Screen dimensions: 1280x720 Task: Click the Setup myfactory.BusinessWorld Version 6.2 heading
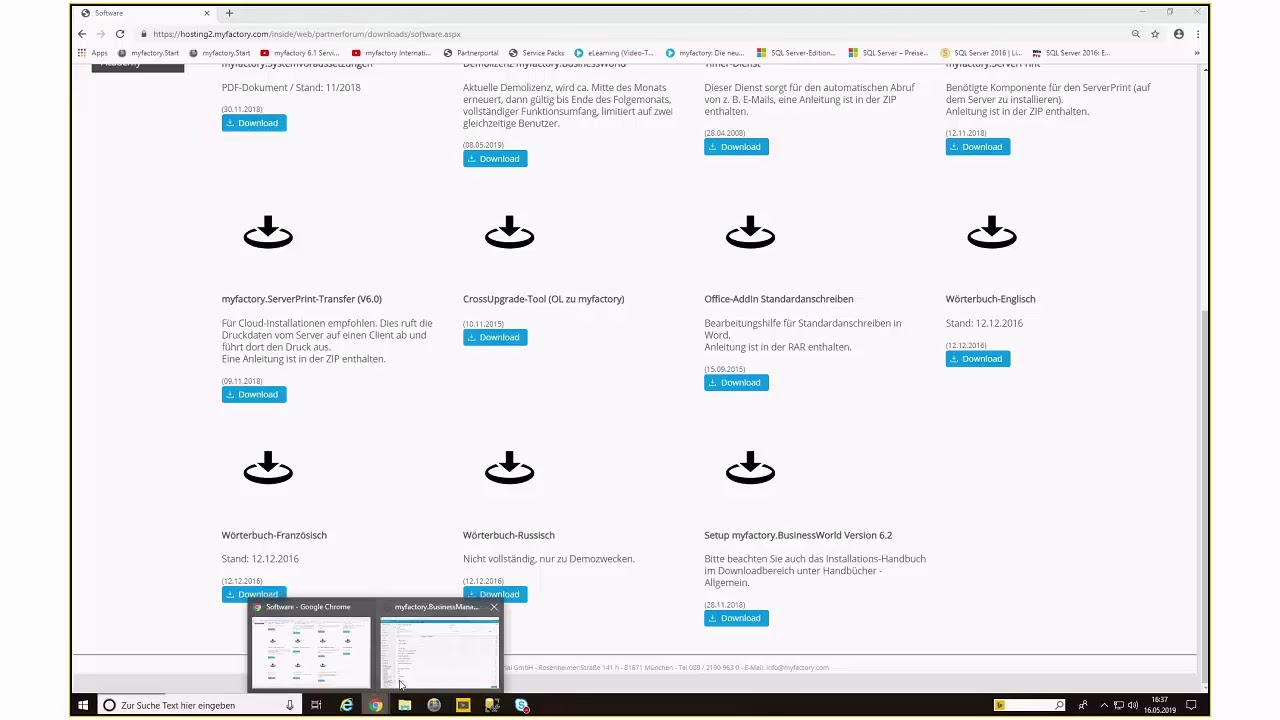[798, 535]
